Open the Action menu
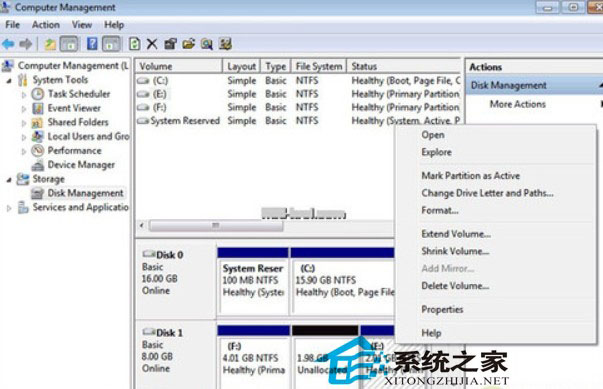Viewport: 603px width, 389px height. pyautogui.click(x=46, y=25)
